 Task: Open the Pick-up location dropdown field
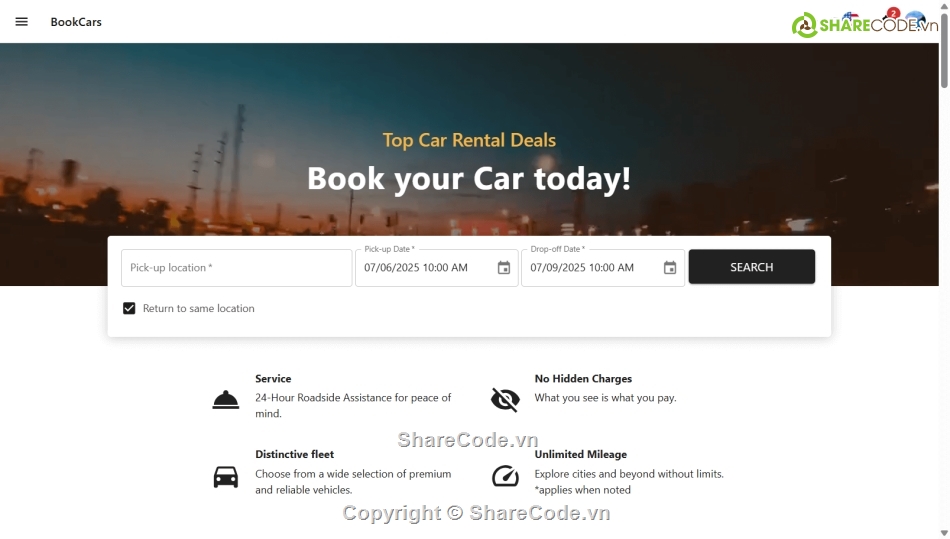click(236, 268)
